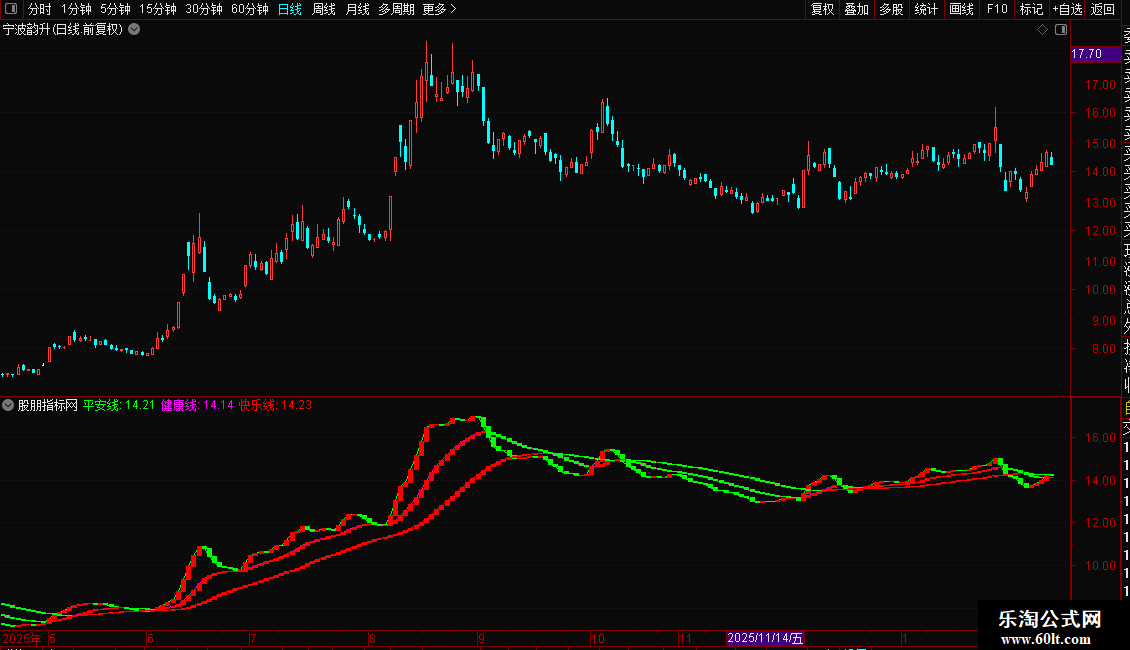This screenshot has height=650, width=1130.
Task: Select the 日线 daily chart tab
Action: [290, 9]
